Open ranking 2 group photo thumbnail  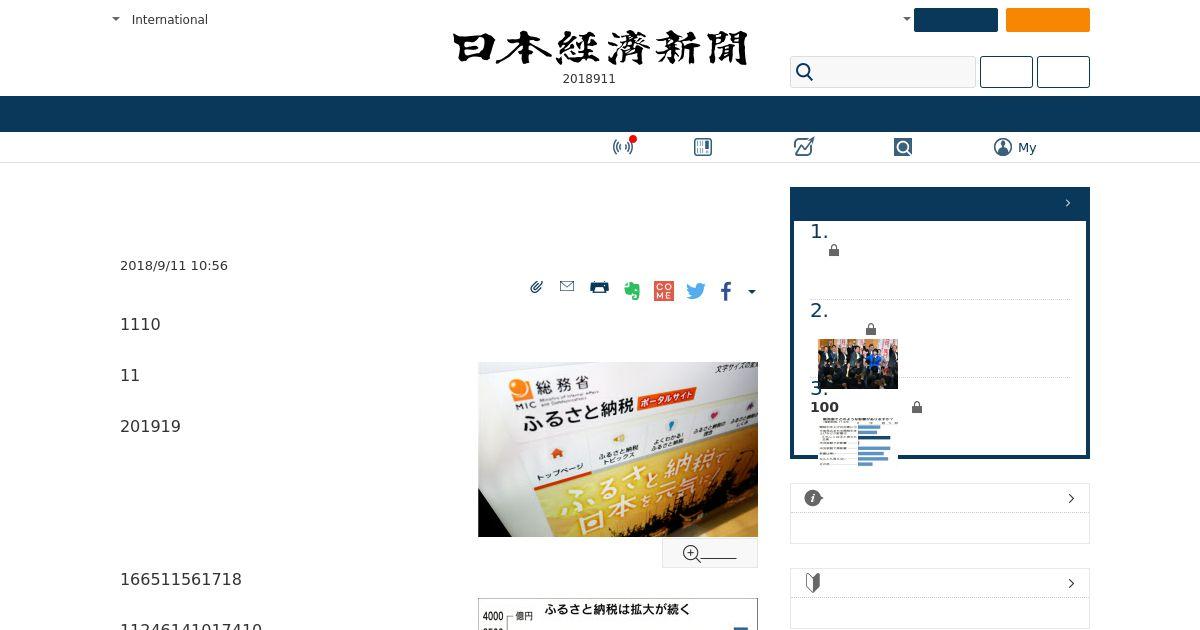click(x=858, y=364)
